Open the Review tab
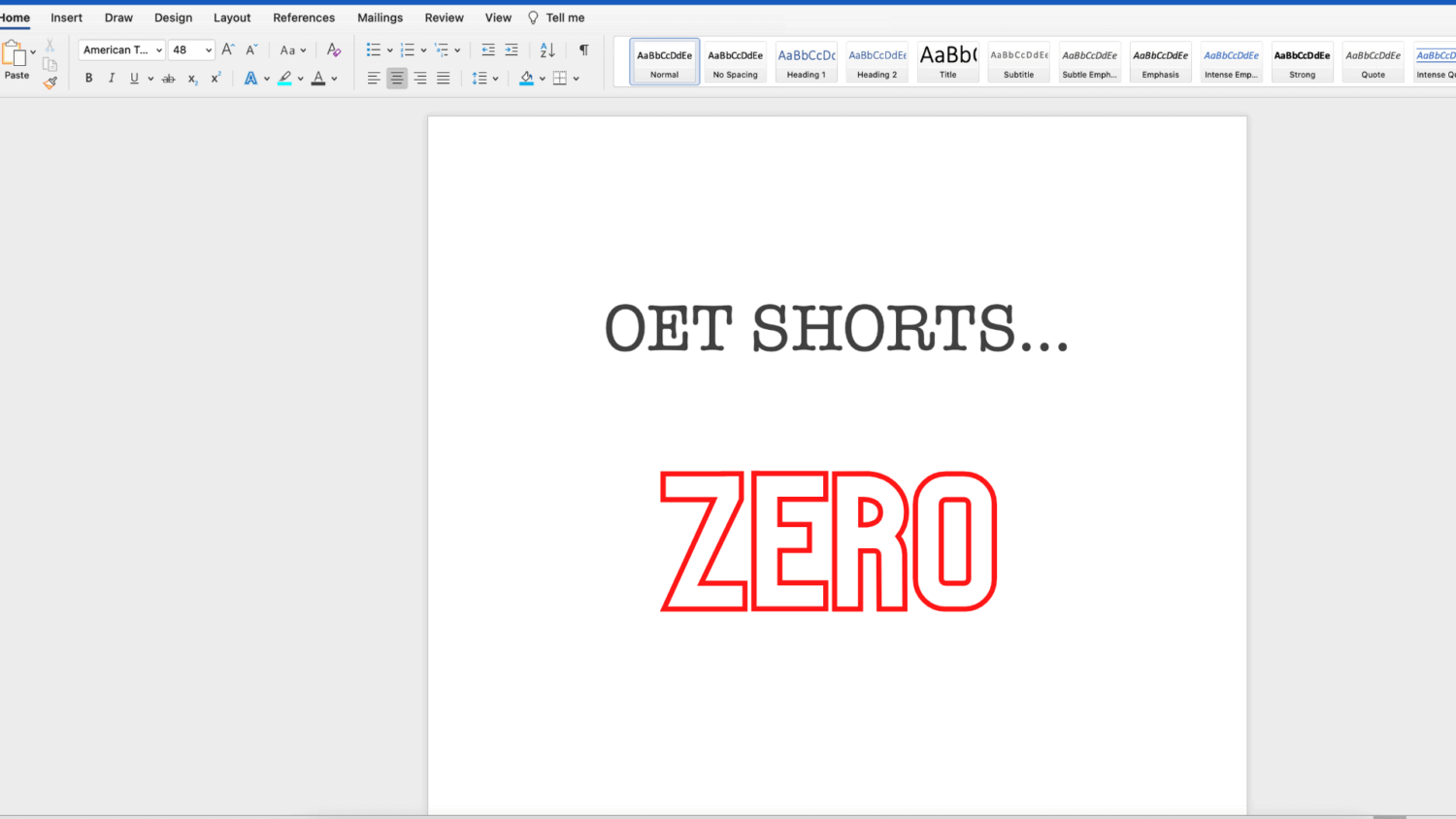Image resolution: width=1456 pixels, height=819 pixels. (x=445, y=17)
